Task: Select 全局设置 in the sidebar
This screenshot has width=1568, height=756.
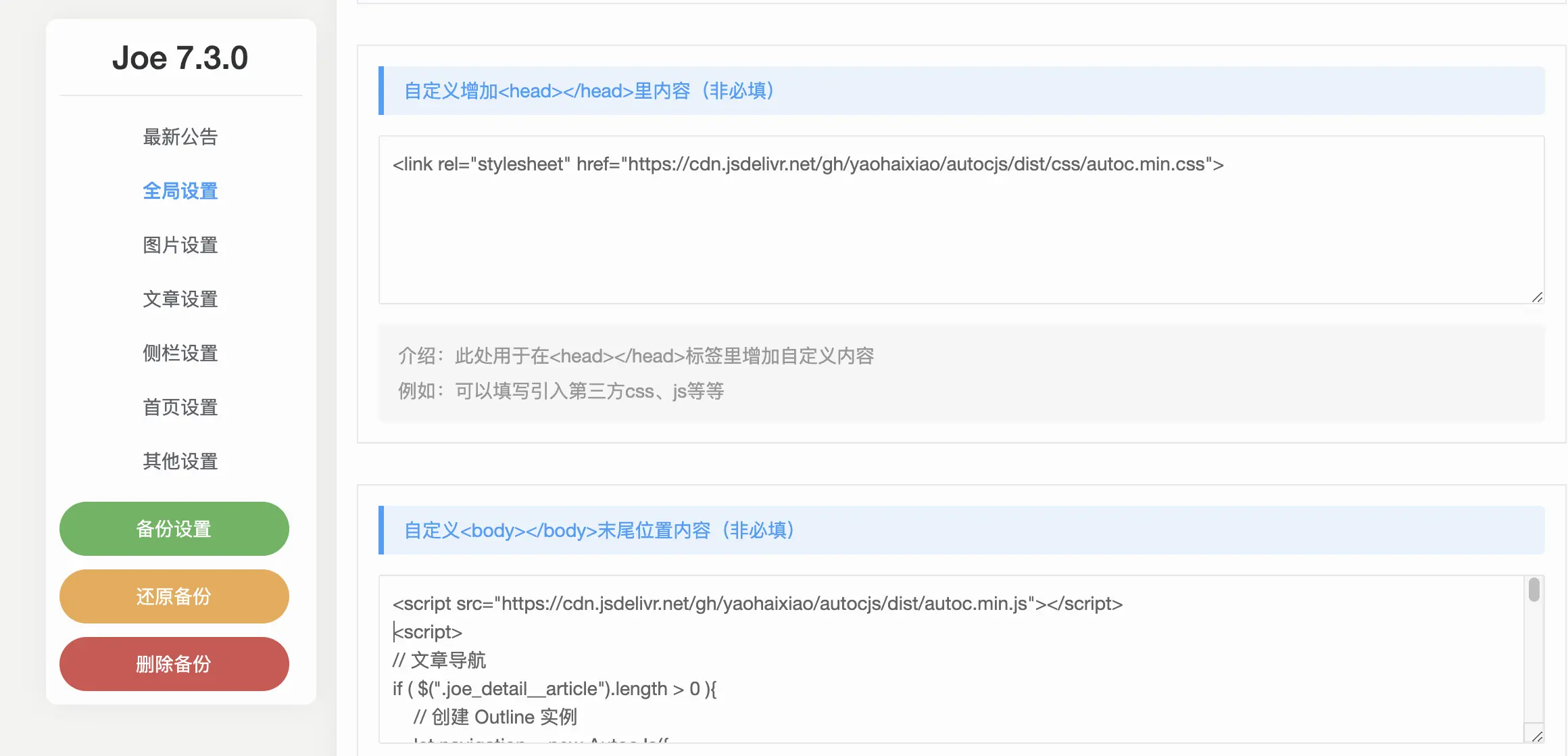Action: point(180,191)
